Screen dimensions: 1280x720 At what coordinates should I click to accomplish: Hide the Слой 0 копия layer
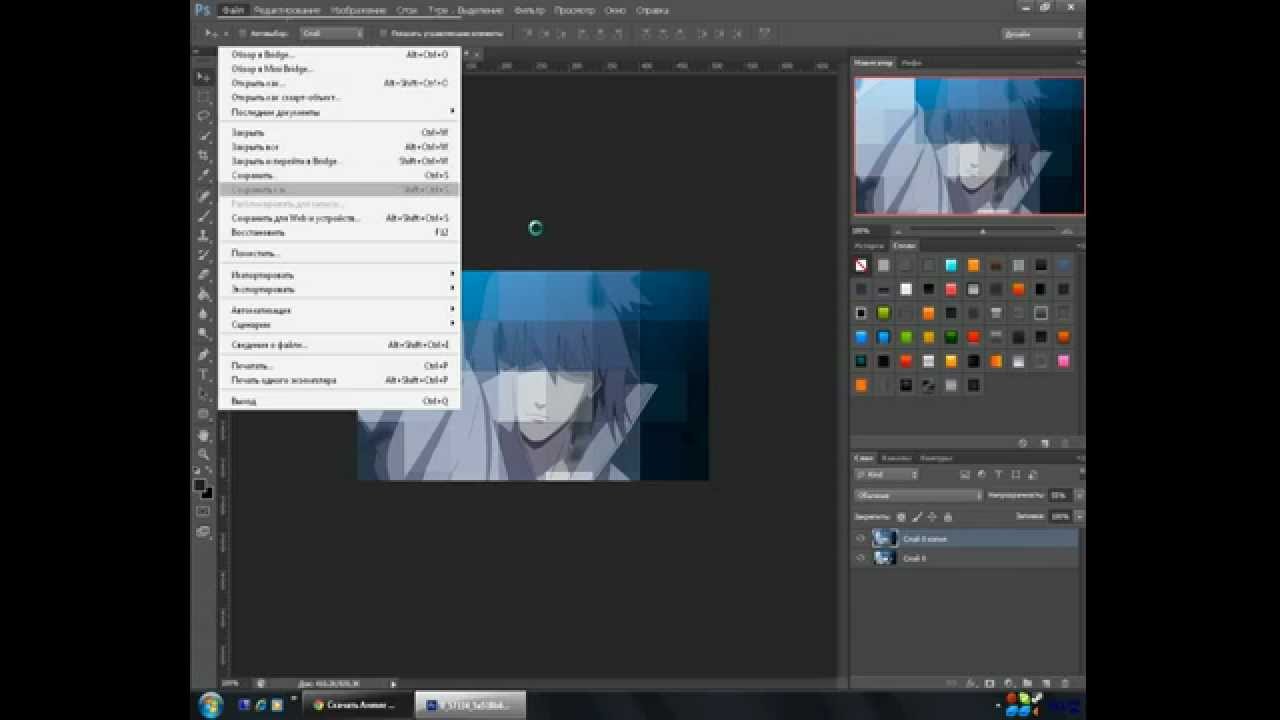pyautogui.click(x=861, y=538)
